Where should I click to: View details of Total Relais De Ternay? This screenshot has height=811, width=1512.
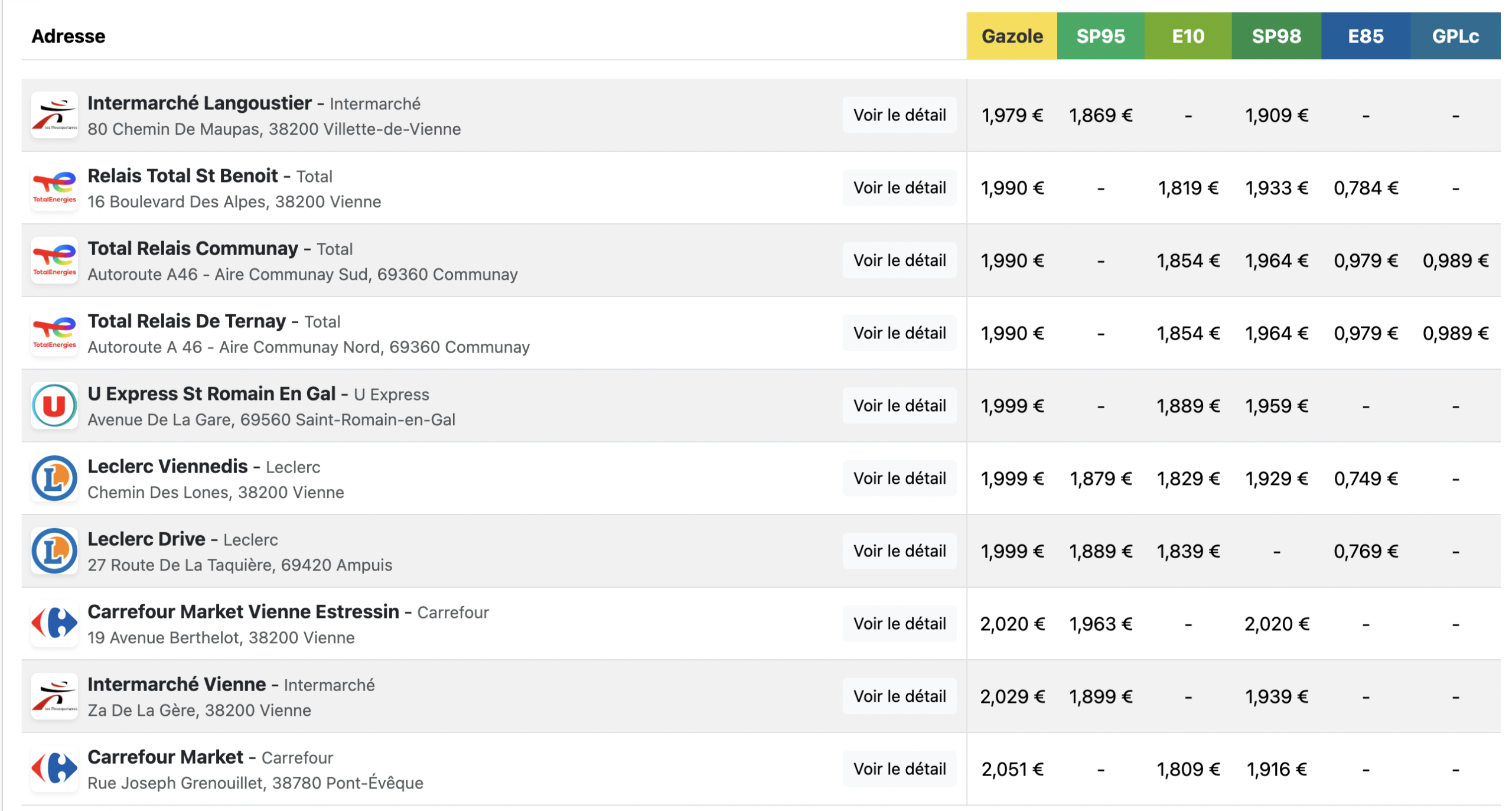pos(899,333)
